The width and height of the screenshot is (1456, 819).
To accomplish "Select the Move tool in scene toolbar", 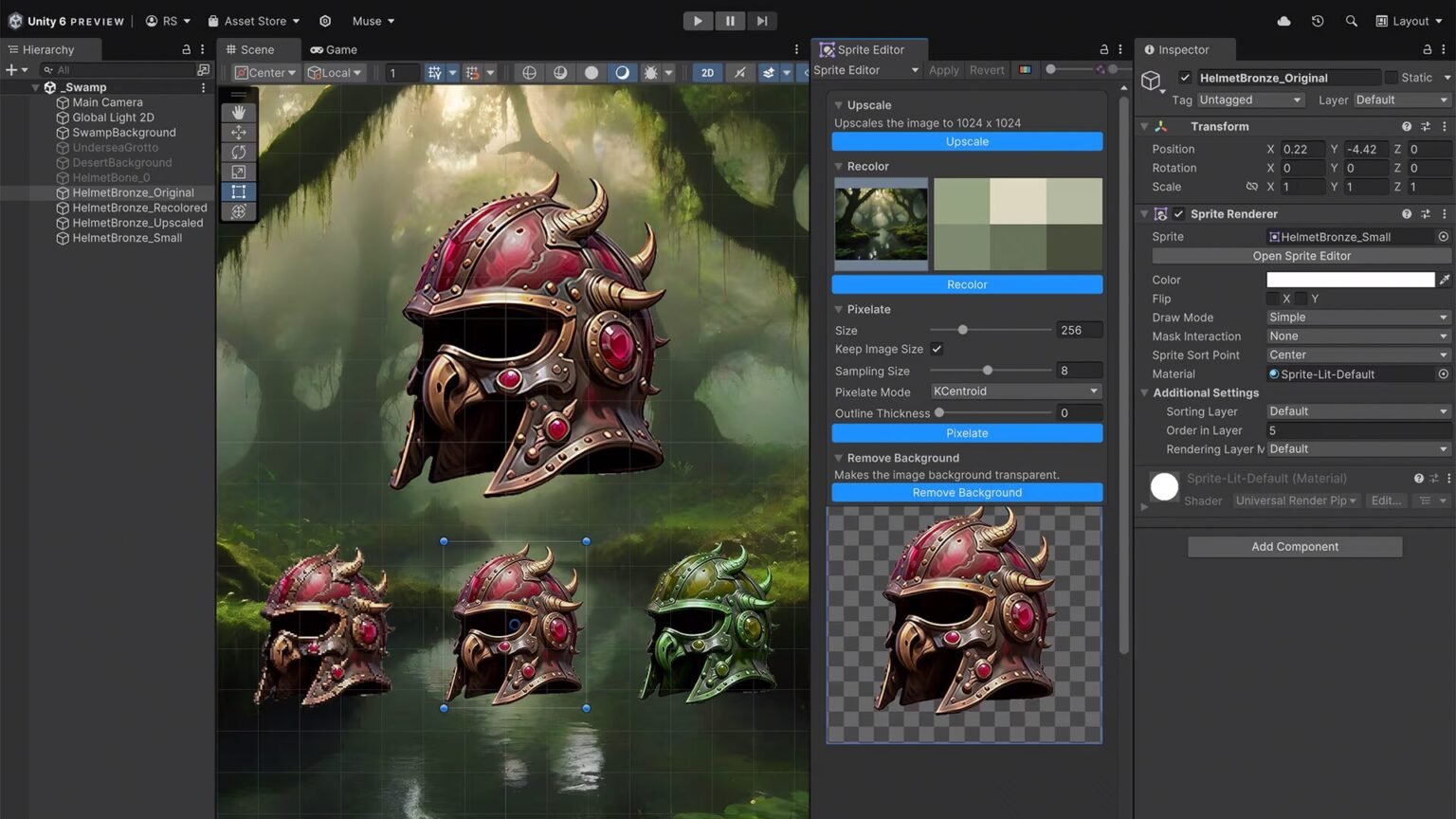I will pyautogui.click(x=238, y=133).
